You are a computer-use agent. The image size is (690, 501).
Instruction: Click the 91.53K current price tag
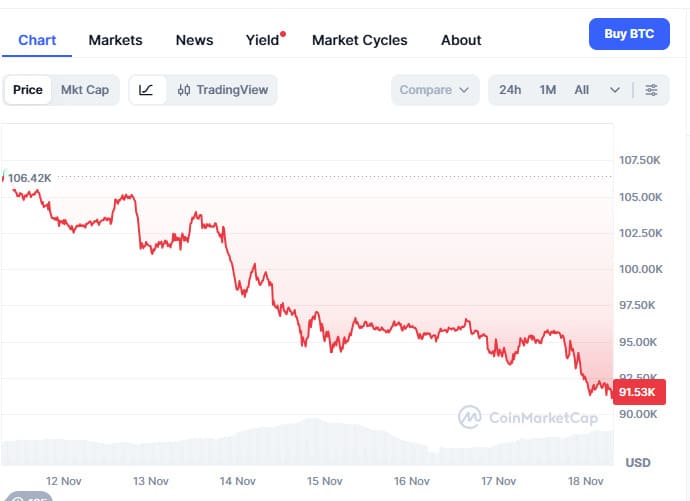pyautogui.click(x=637, y=393)
